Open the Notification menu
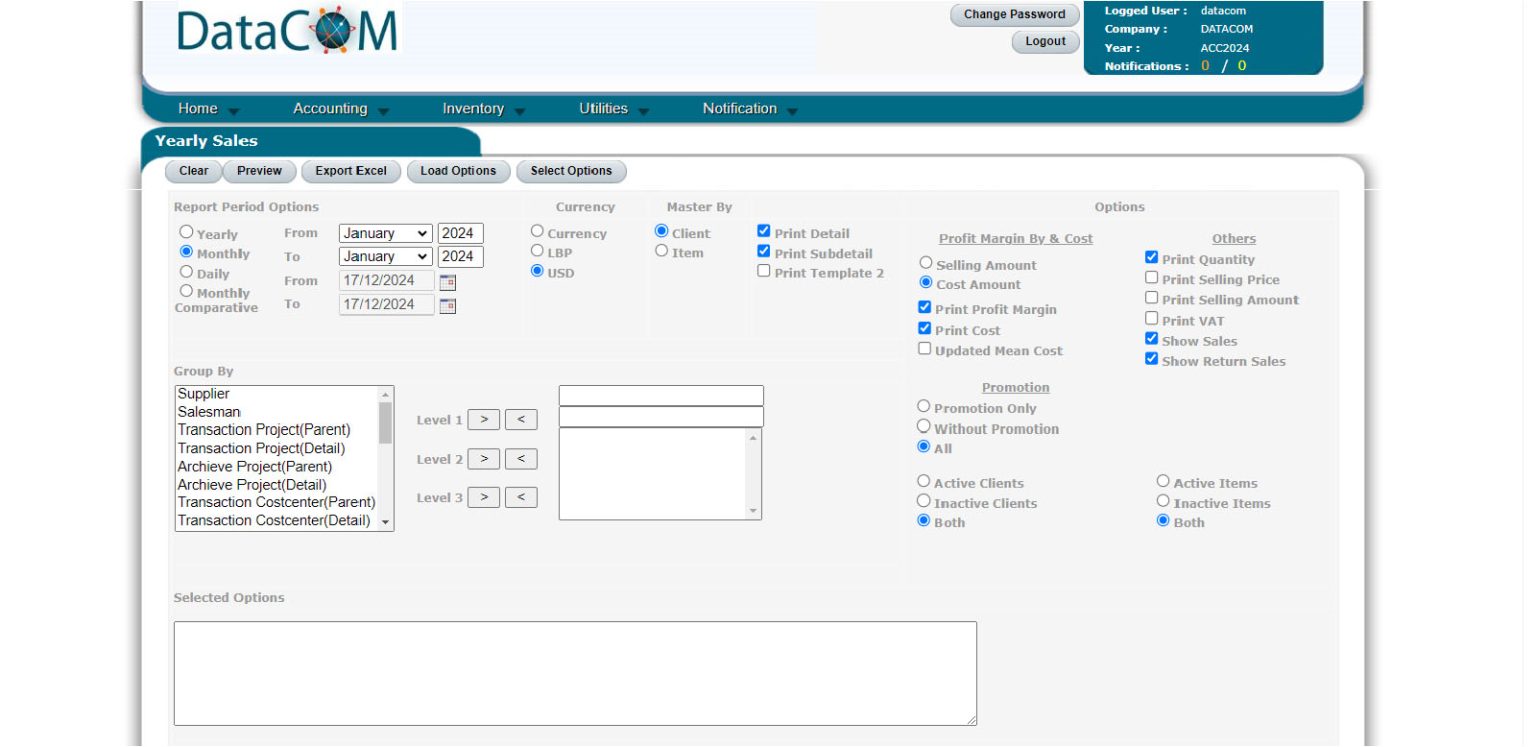This screenshot has width=1536, height=747. coord(740,108)
